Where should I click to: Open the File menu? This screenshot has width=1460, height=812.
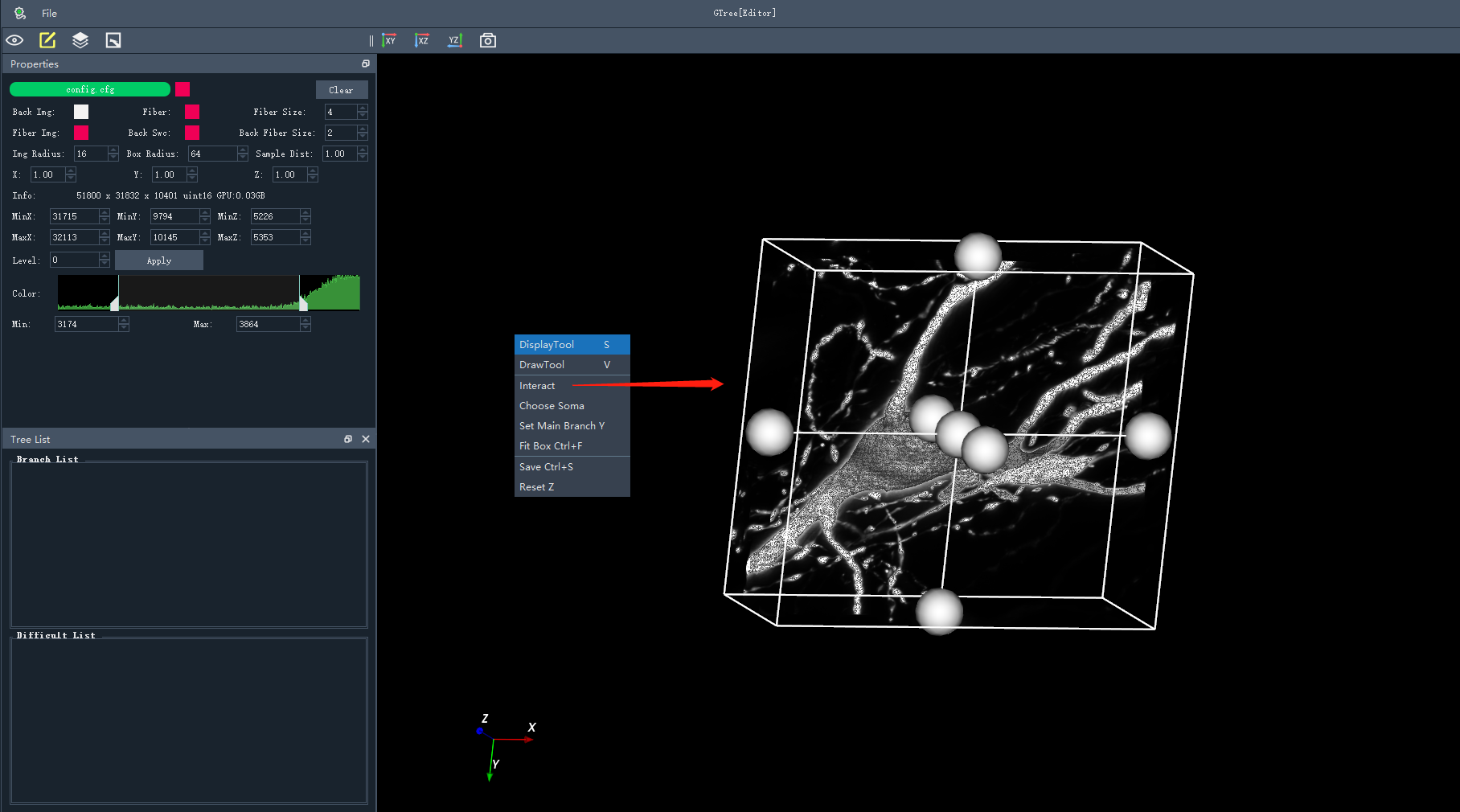49,14
